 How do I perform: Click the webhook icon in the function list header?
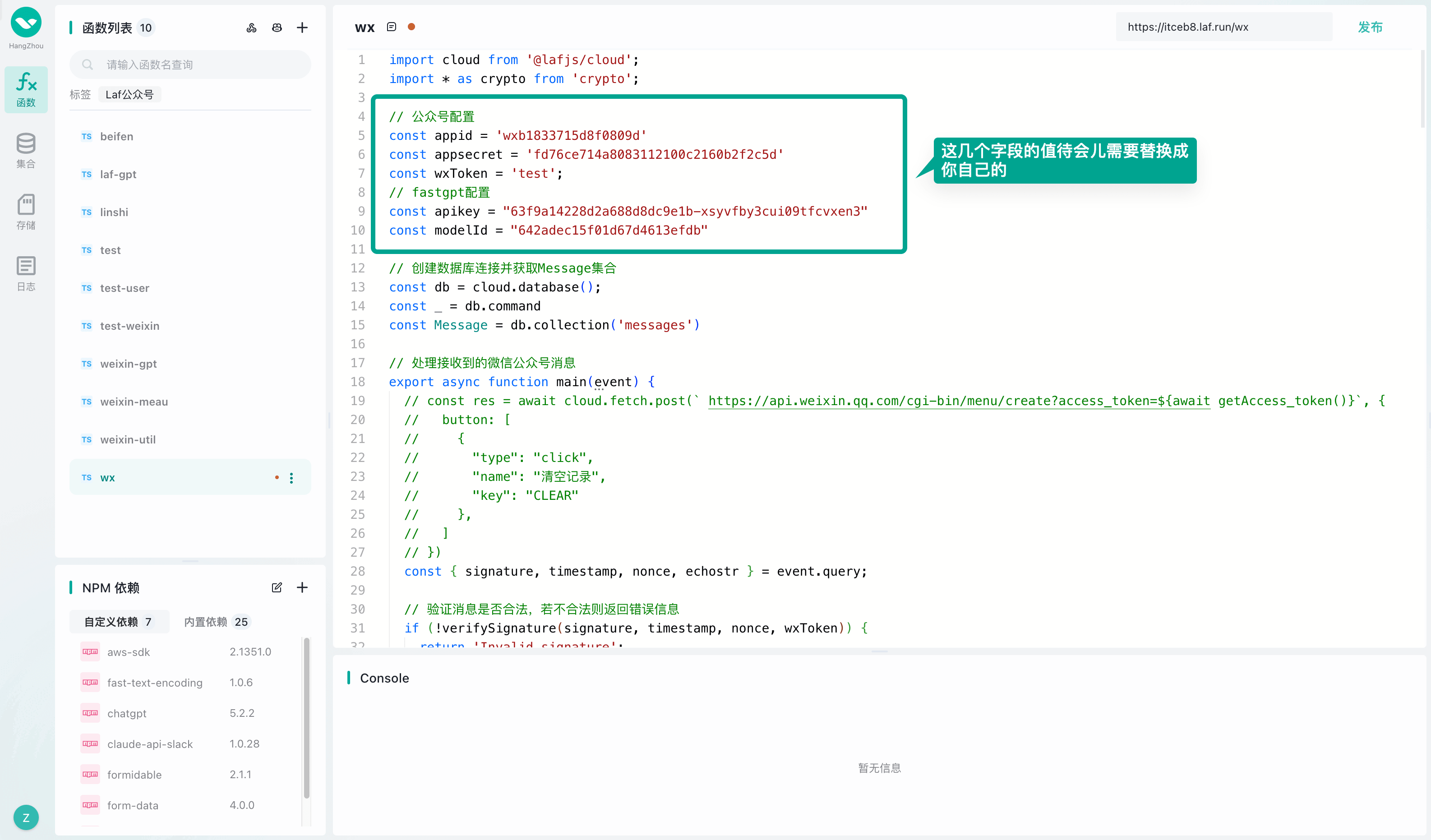coord(252,27)
